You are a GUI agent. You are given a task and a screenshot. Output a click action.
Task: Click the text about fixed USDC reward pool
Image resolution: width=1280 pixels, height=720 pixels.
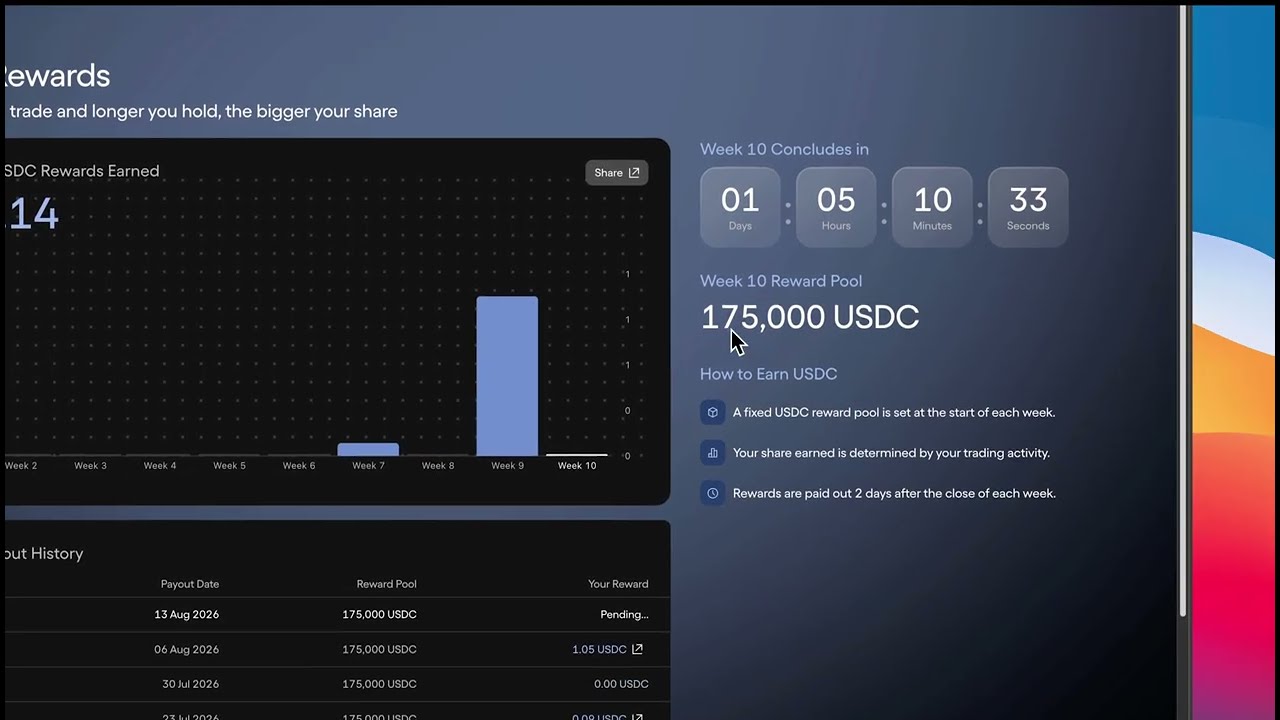(894, 412)
